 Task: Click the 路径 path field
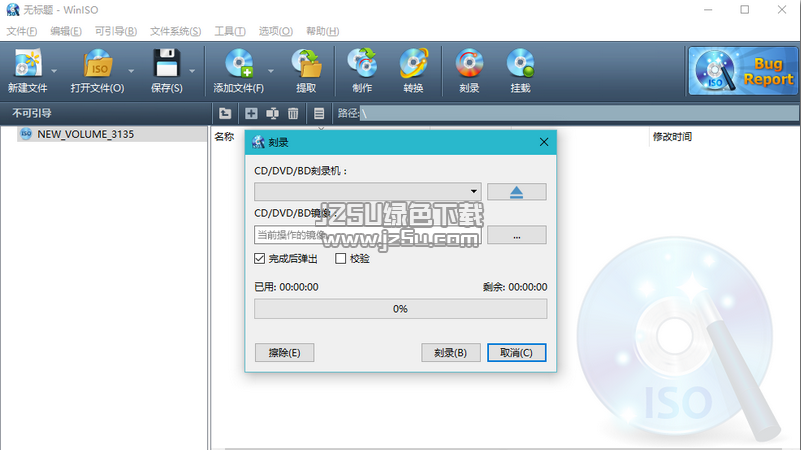click(x=579, y=113)
